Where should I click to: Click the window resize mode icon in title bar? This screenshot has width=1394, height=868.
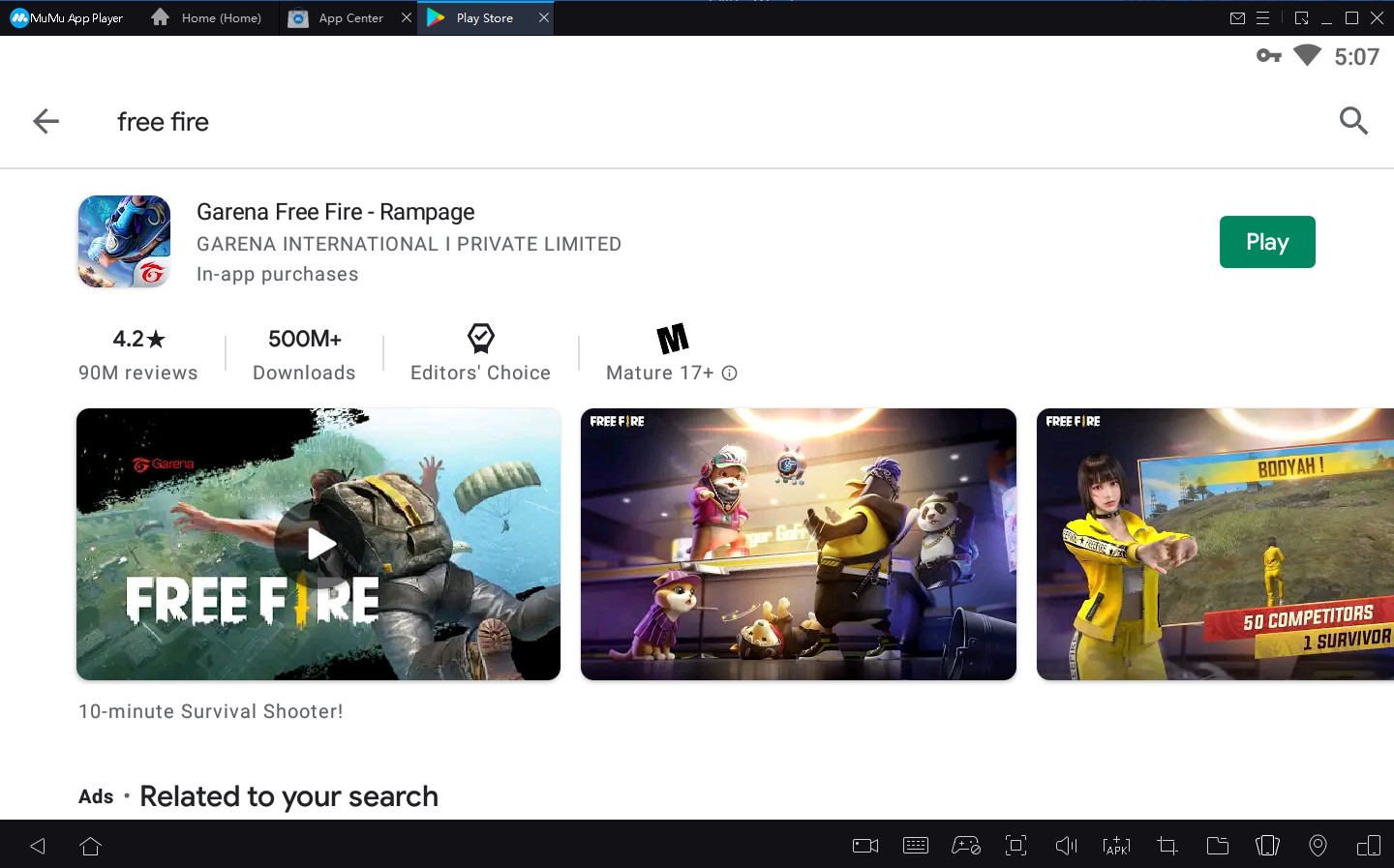1301,17
